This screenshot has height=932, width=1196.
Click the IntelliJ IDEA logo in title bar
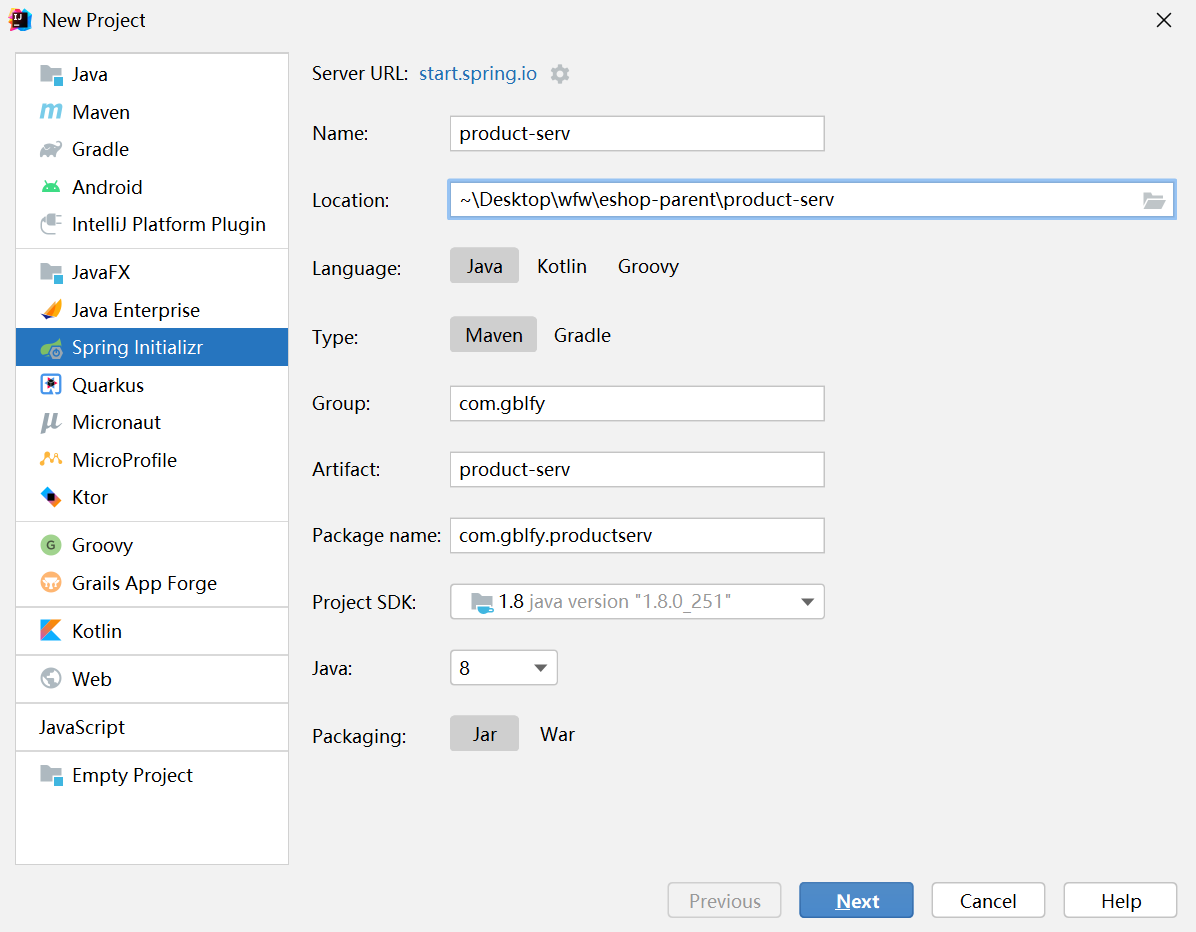coord(20,20)
